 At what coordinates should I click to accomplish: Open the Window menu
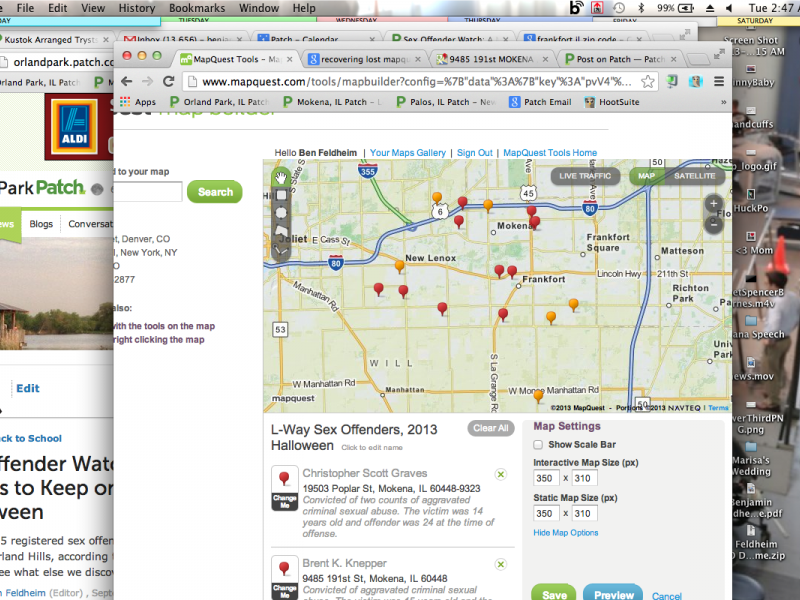click(x=259, y=8)
